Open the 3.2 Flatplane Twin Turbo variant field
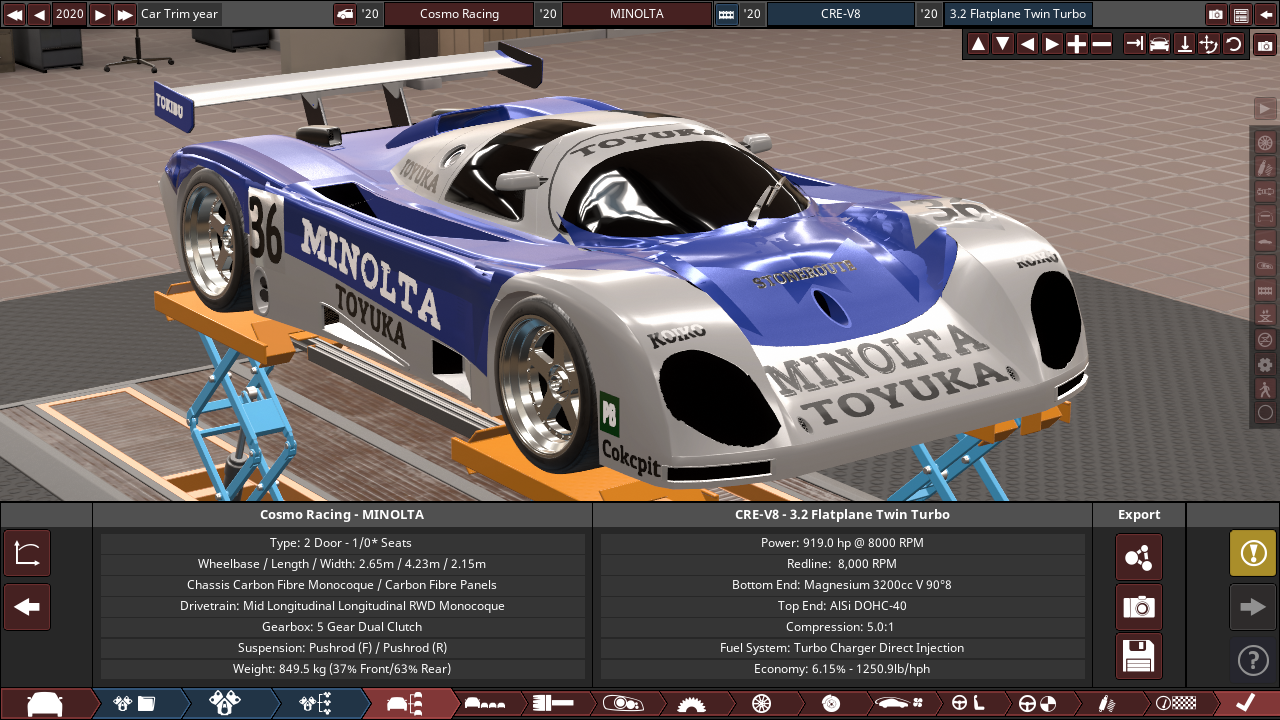The width and height of the screenshot is (1280, 720). point(1017,14)
